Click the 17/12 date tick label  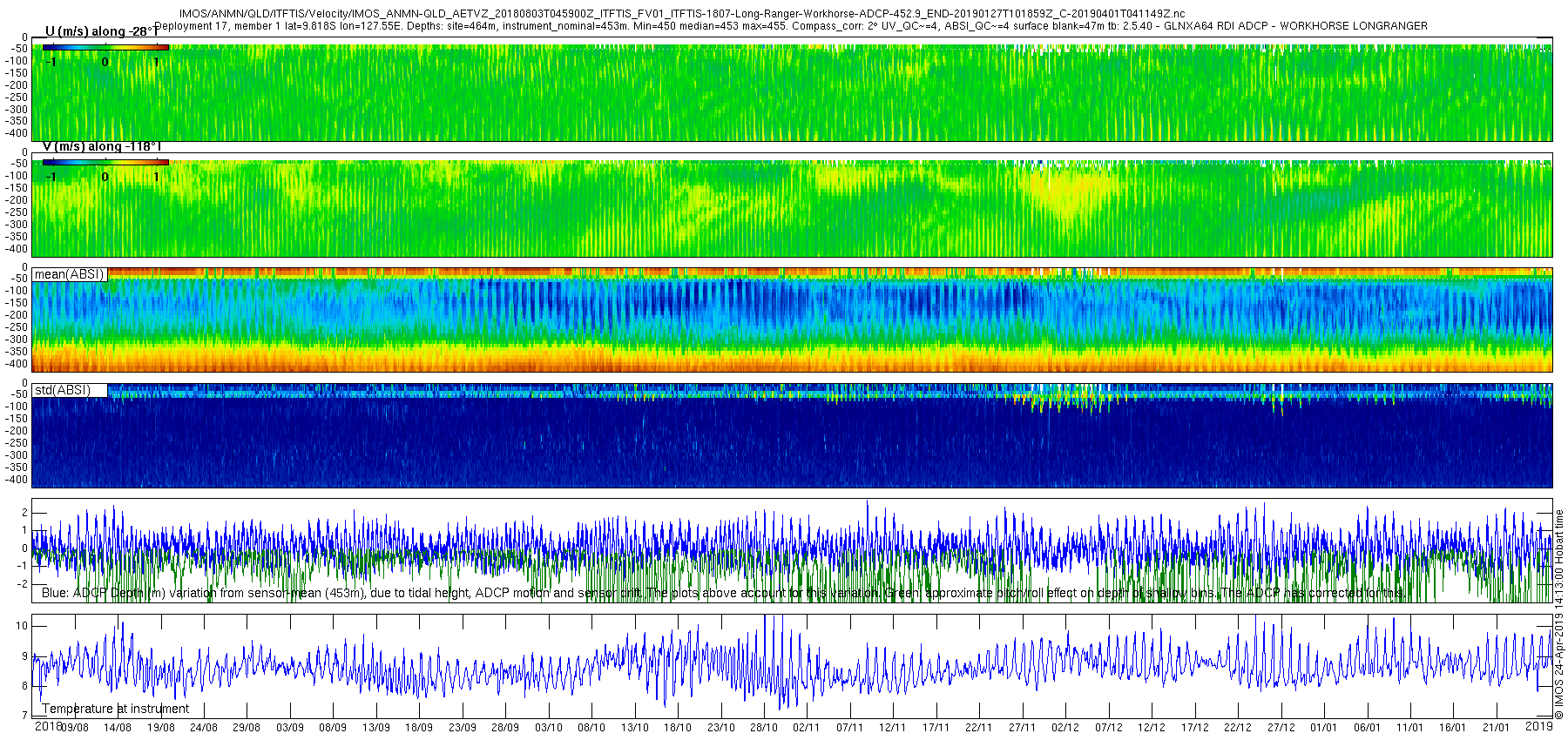click(x=1195, y=728)
